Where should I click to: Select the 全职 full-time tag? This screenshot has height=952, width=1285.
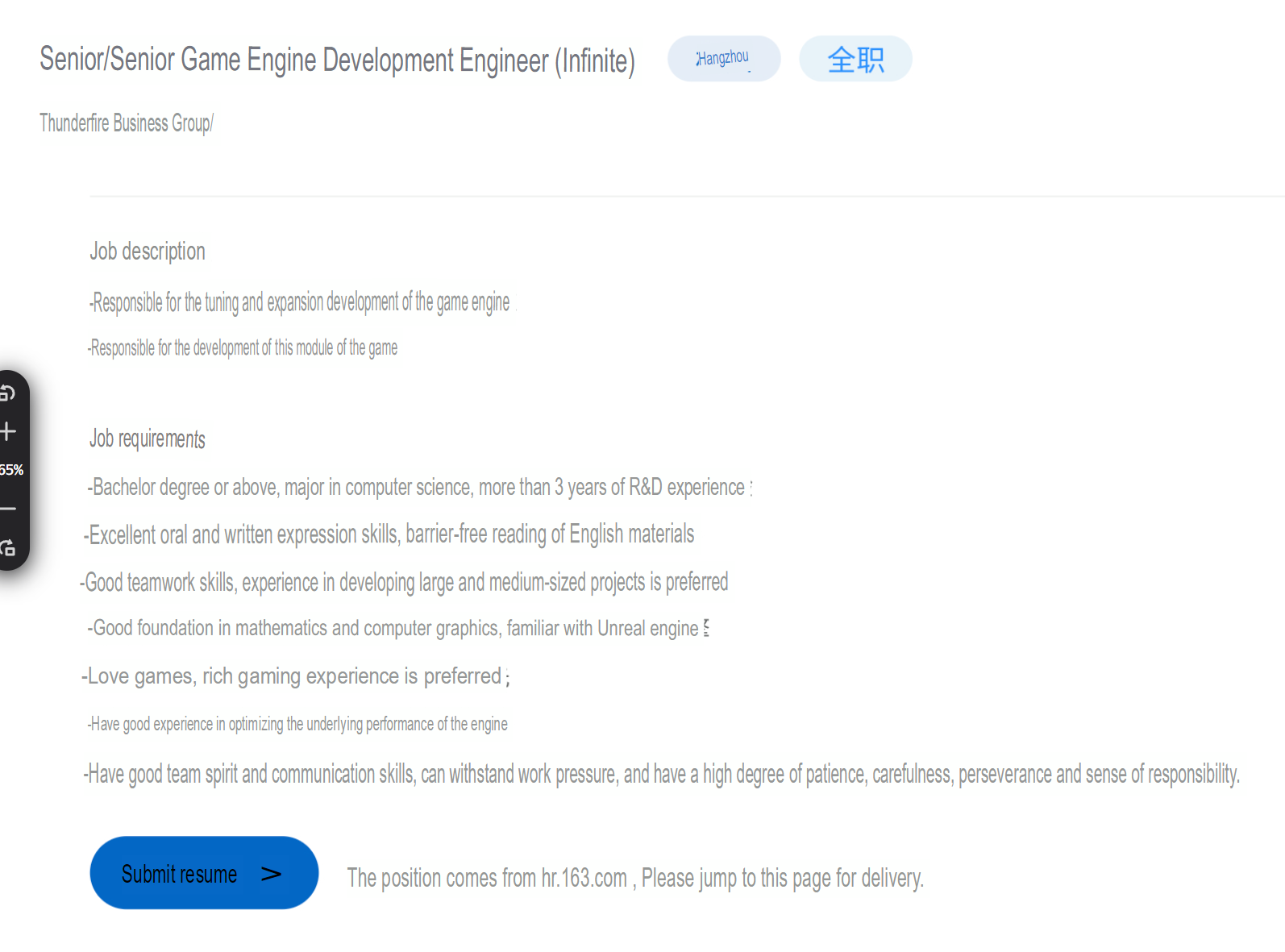click(855, 59)
